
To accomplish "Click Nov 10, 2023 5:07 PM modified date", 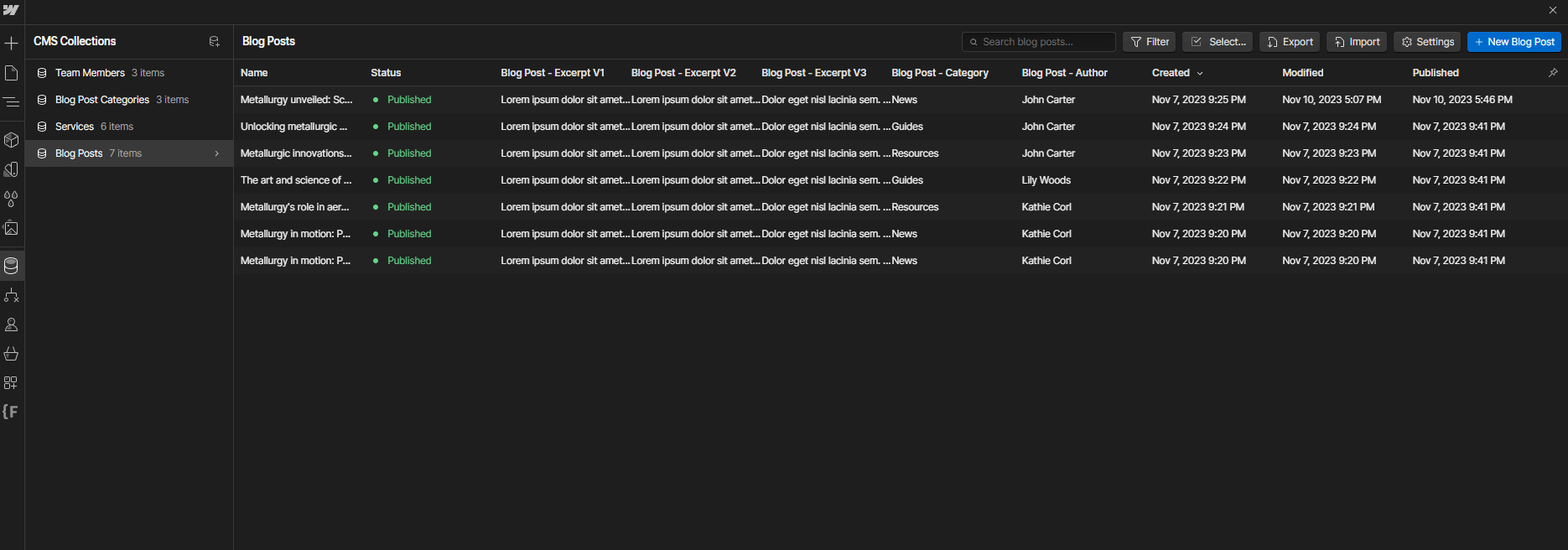I will click(1332, 100).
